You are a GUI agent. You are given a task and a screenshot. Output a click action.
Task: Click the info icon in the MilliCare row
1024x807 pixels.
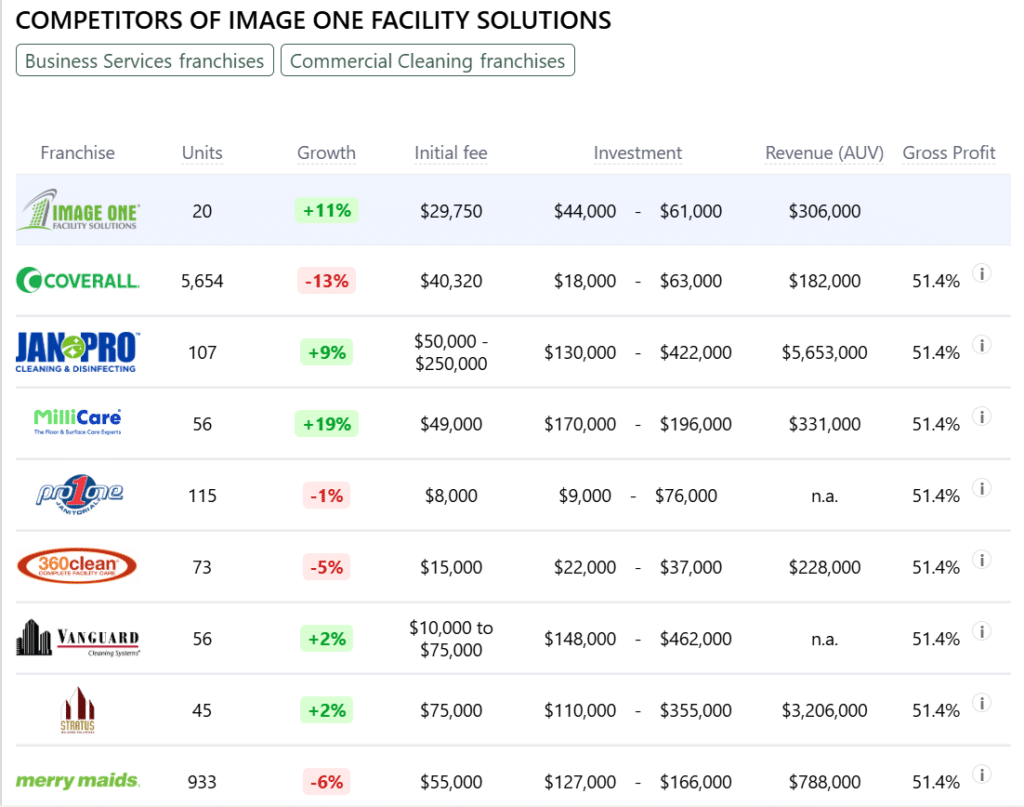pos(982,416)
